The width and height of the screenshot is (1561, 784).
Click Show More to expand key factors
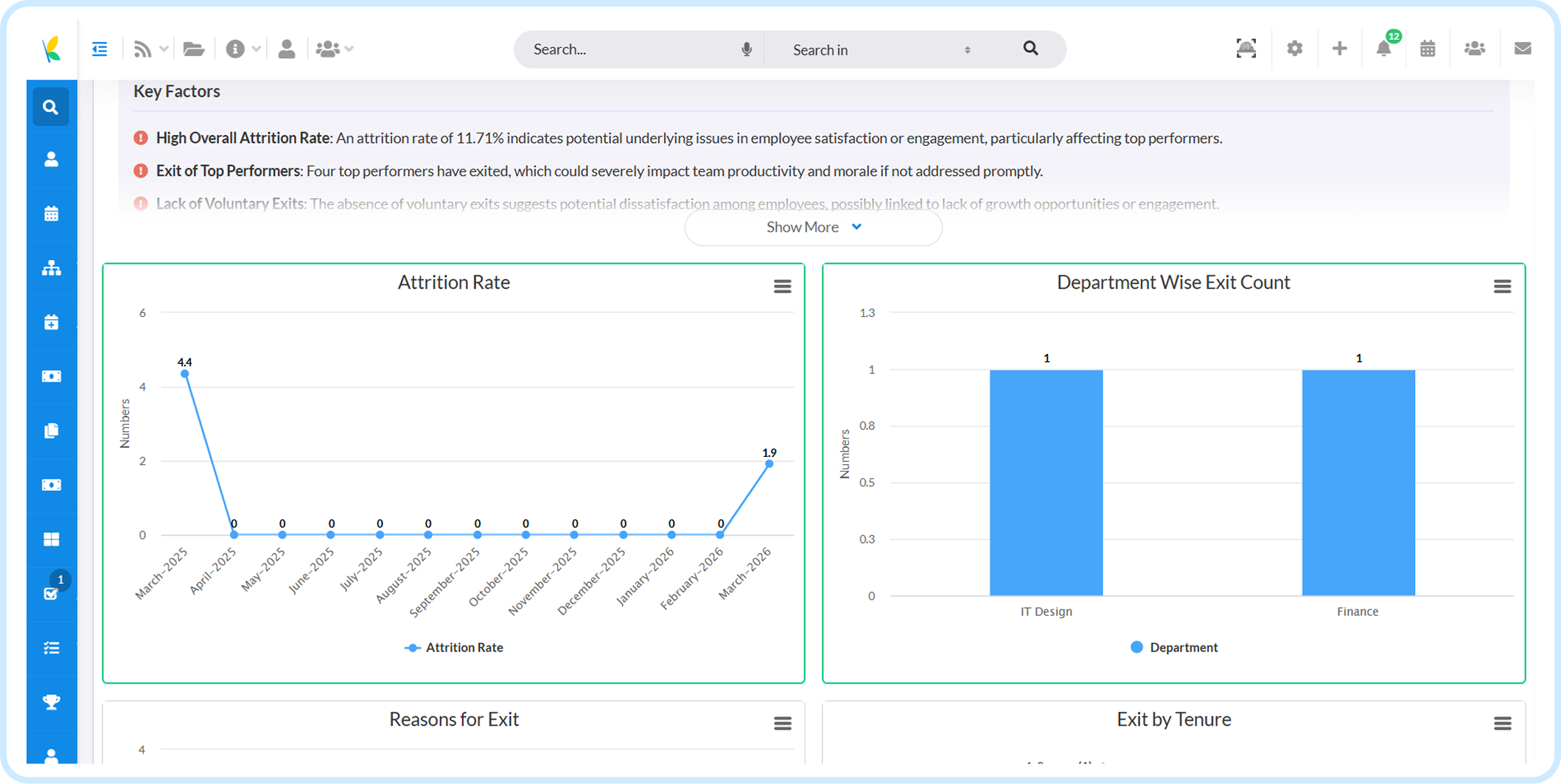[814, 228]
